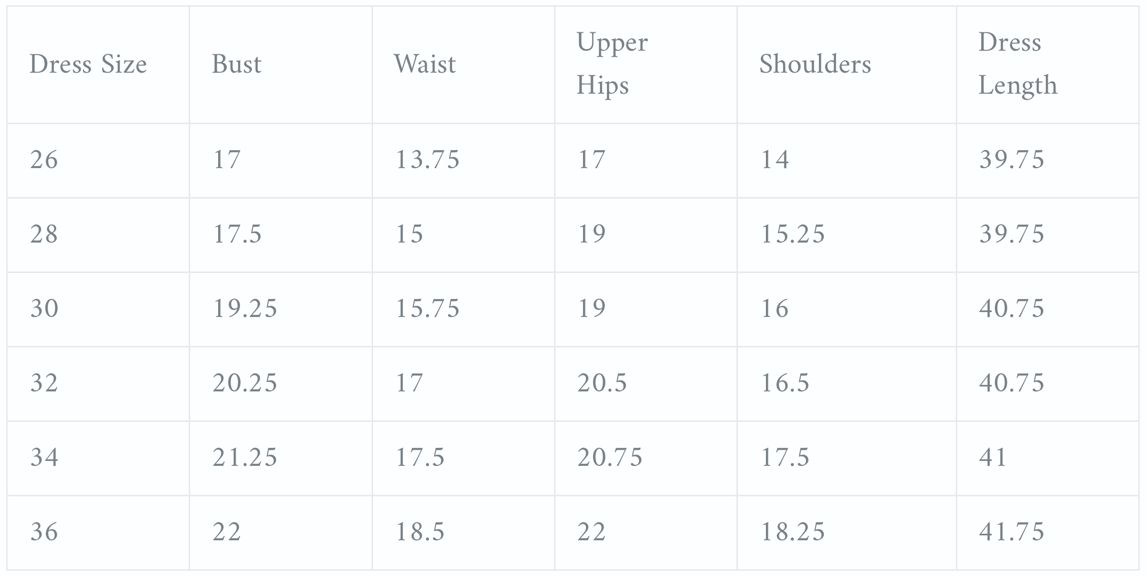
Task: Click upper hips value 20.75
Action: (610, 458)
